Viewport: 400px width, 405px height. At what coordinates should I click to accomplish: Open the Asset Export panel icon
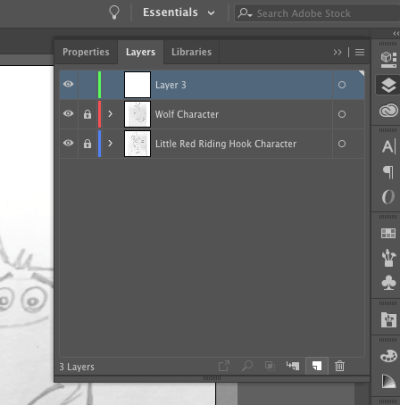tap(388, 319)
